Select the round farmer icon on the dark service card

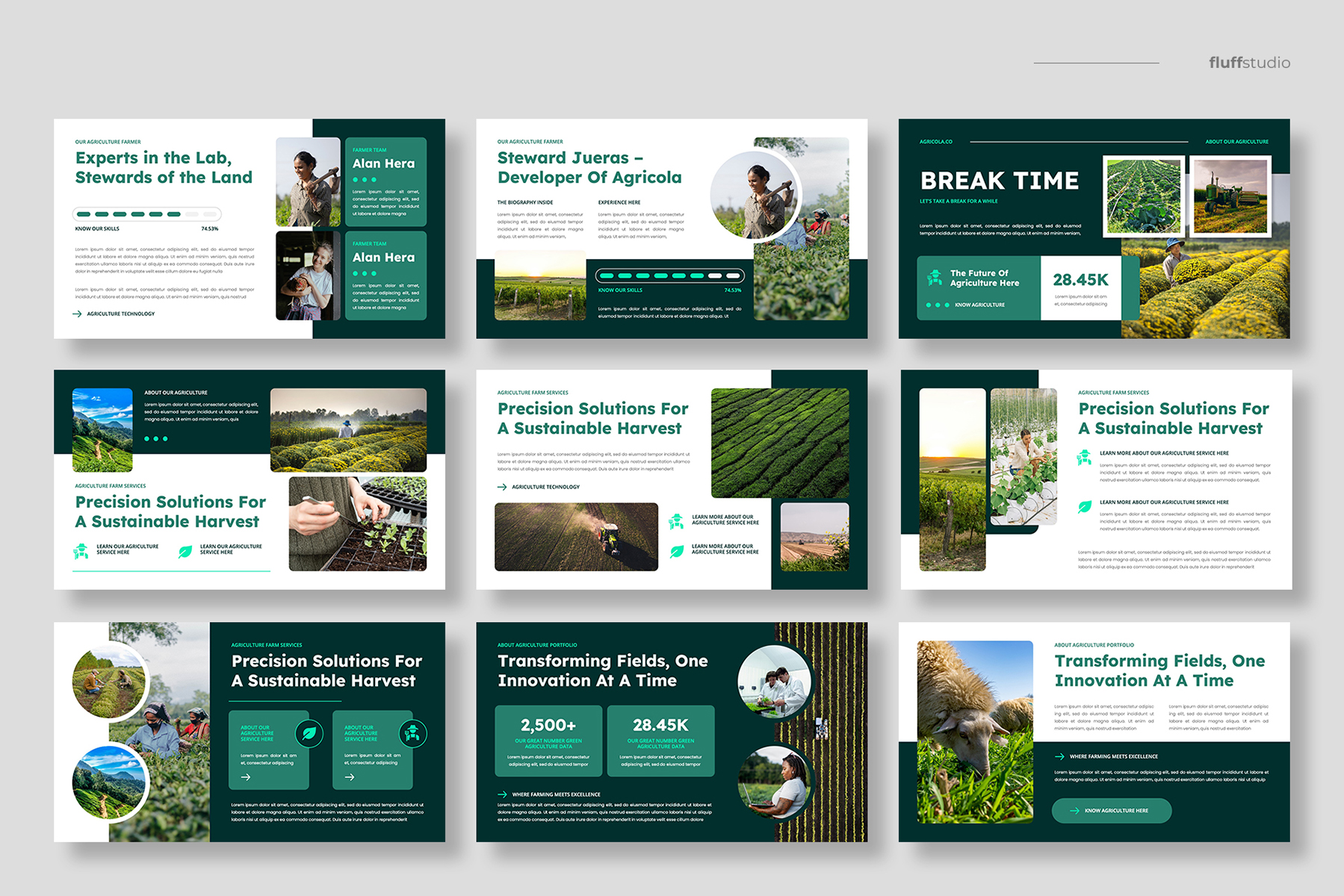(412, 733)
